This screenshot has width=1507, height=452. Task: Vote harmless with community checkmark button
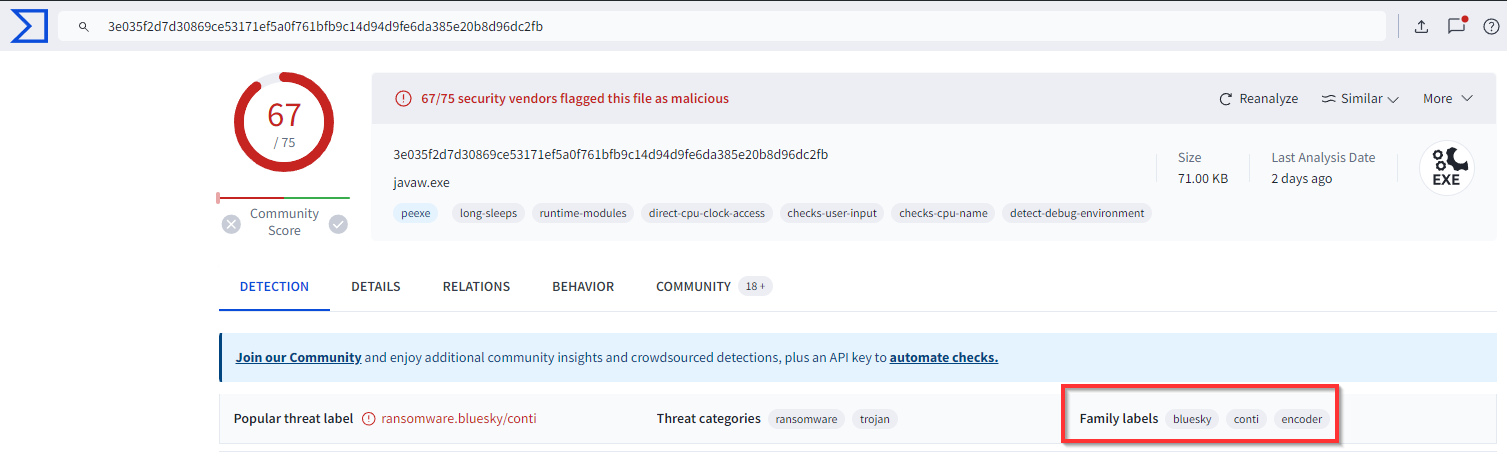[338, 224]
